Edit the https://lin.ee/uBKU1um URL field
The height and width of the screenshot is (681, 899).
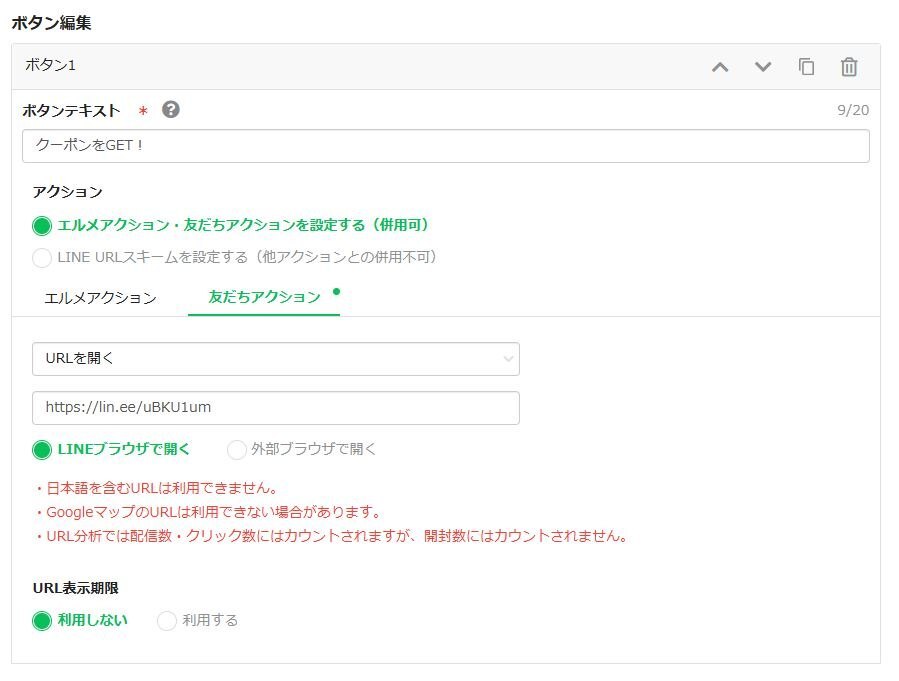point(276,408)
